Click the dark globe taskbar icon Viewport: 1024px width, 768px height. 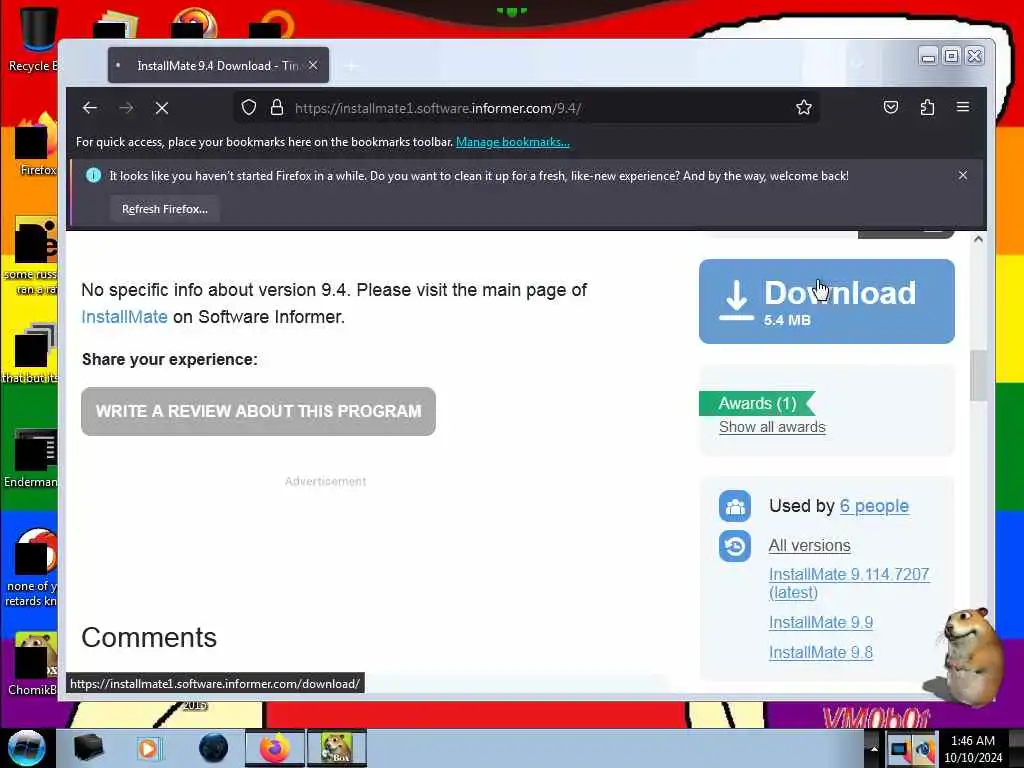[x=213, y=748]
